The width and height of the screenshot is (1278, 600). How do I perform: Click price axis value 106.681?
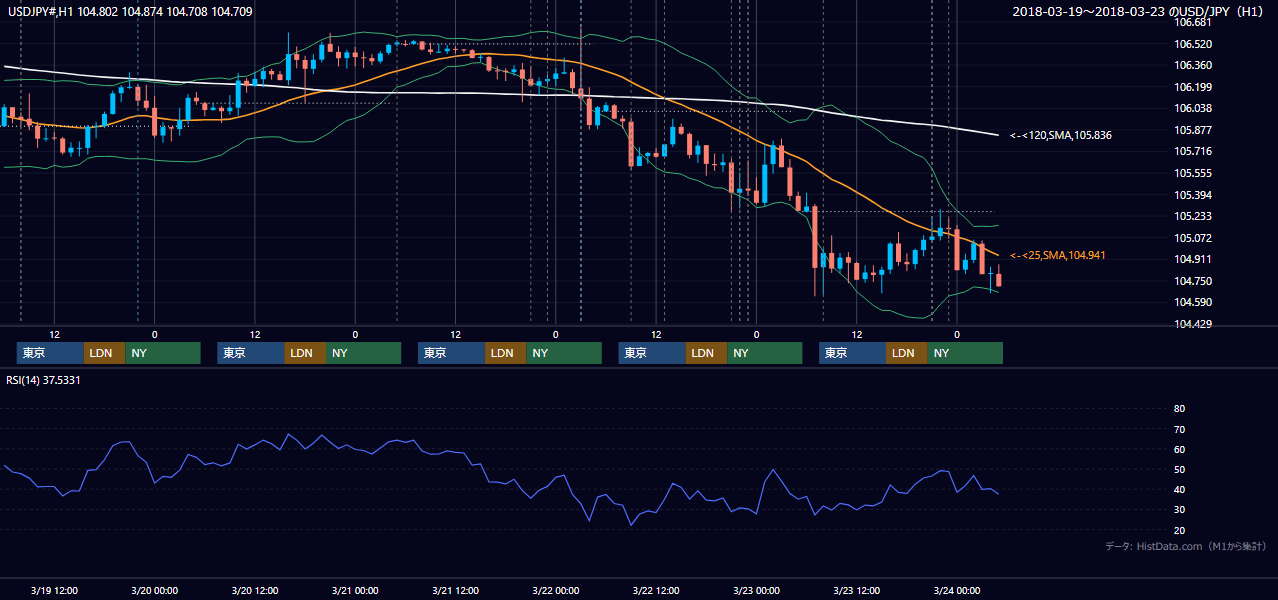(1193, 22)
